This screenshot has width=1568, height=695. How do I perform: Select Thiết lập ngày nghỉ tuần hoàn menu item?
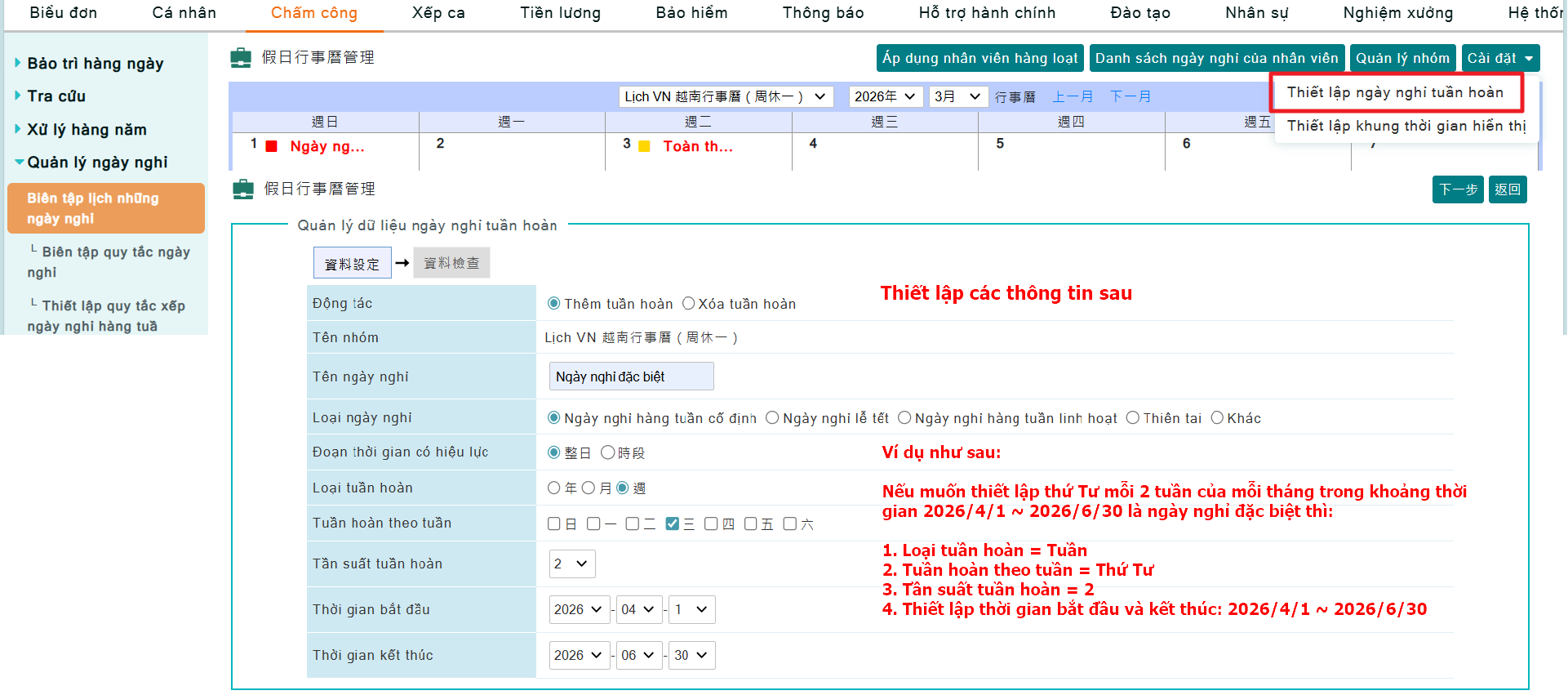click(1395, 92)
